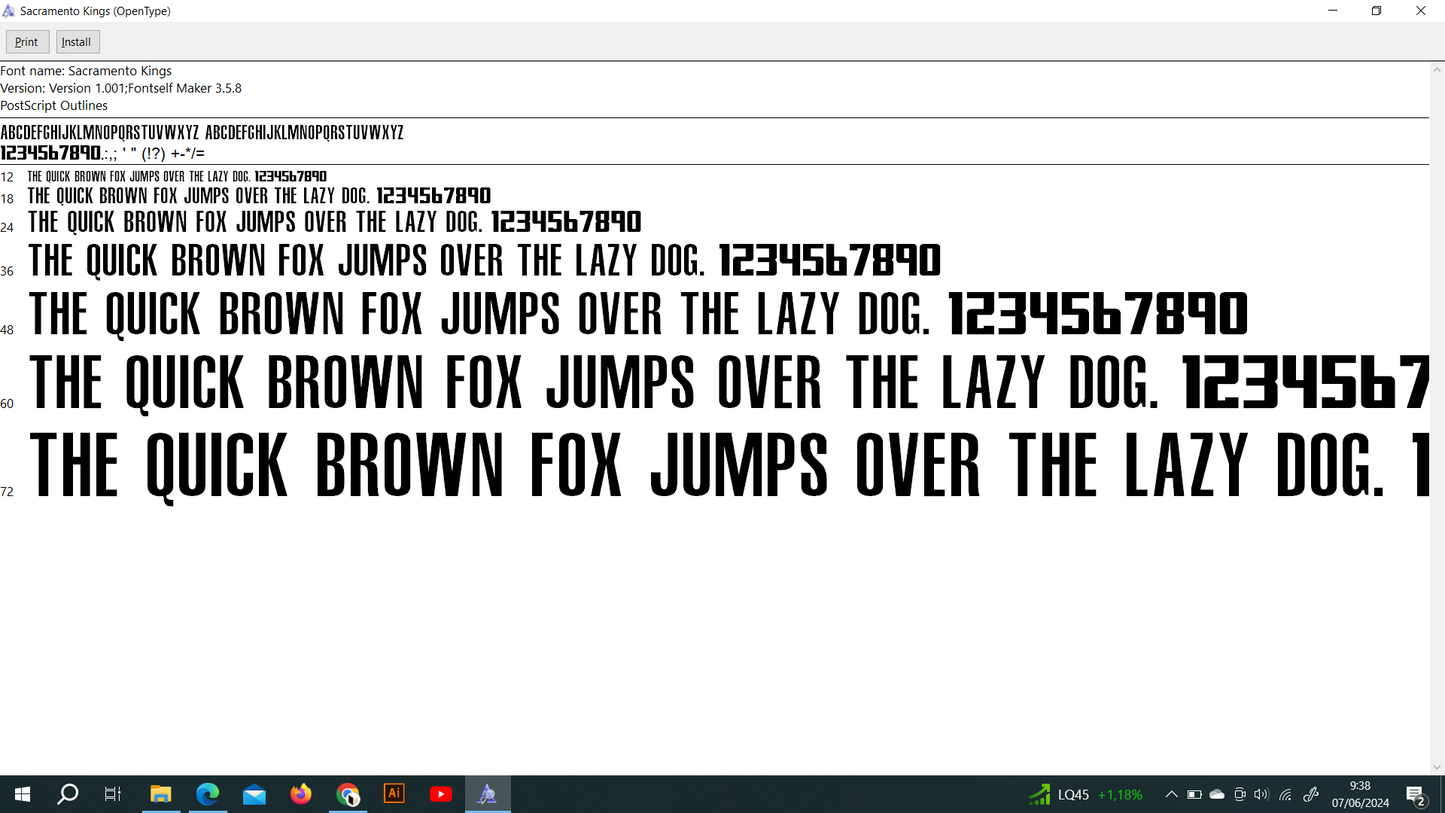Click the Print button

(27, 42)
